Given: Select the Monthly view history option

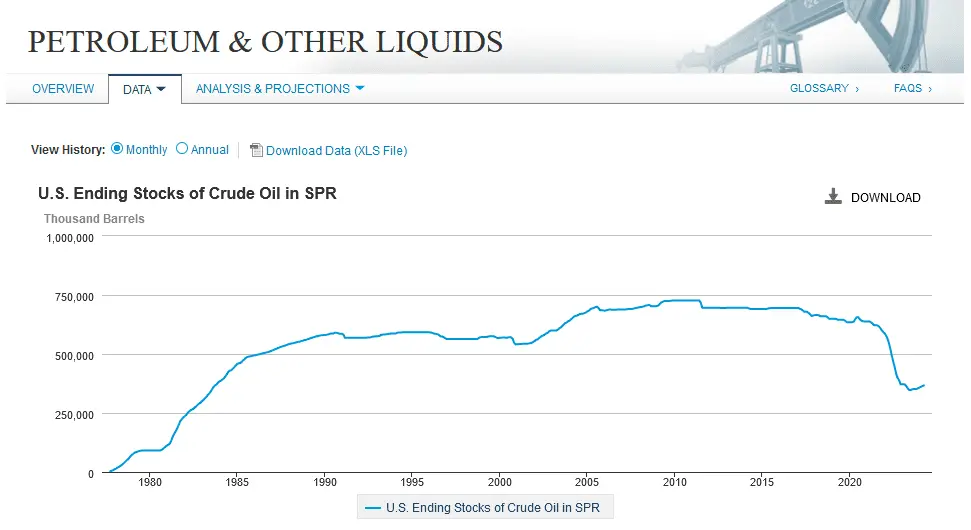Looking at the screenshot, I should coord(117,149).
